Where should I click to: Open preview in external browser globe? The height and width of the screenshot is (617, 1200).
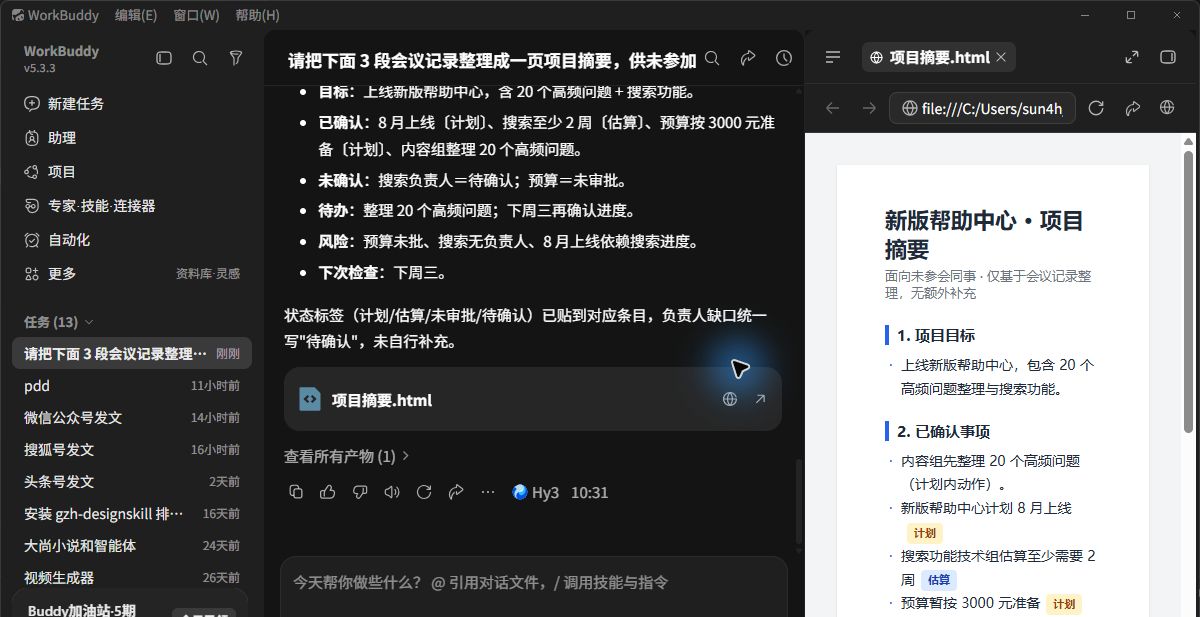tap(1167, 108)
